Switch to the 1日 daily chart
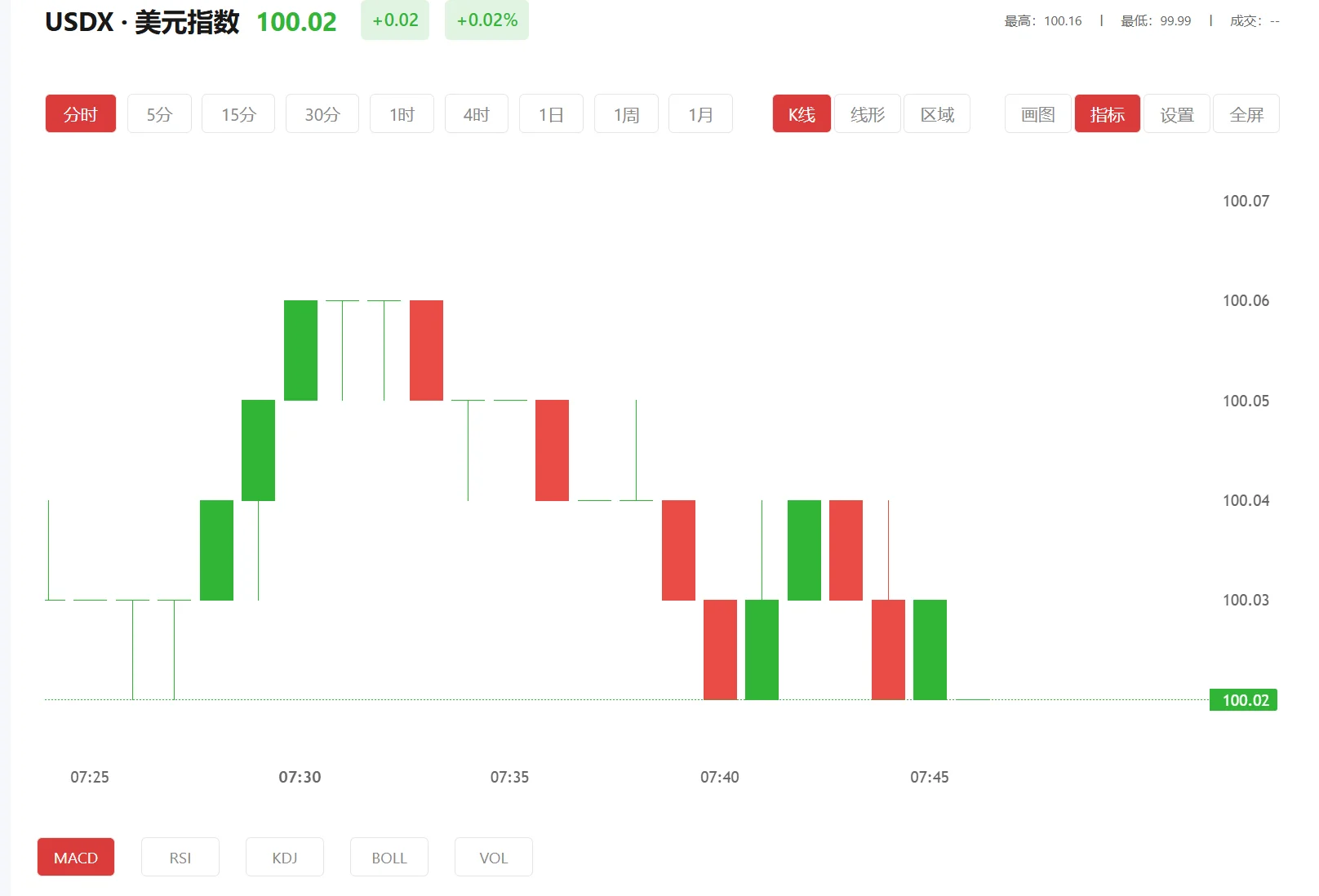This screenshot has width=1319, height=896. tap(551, 113)
